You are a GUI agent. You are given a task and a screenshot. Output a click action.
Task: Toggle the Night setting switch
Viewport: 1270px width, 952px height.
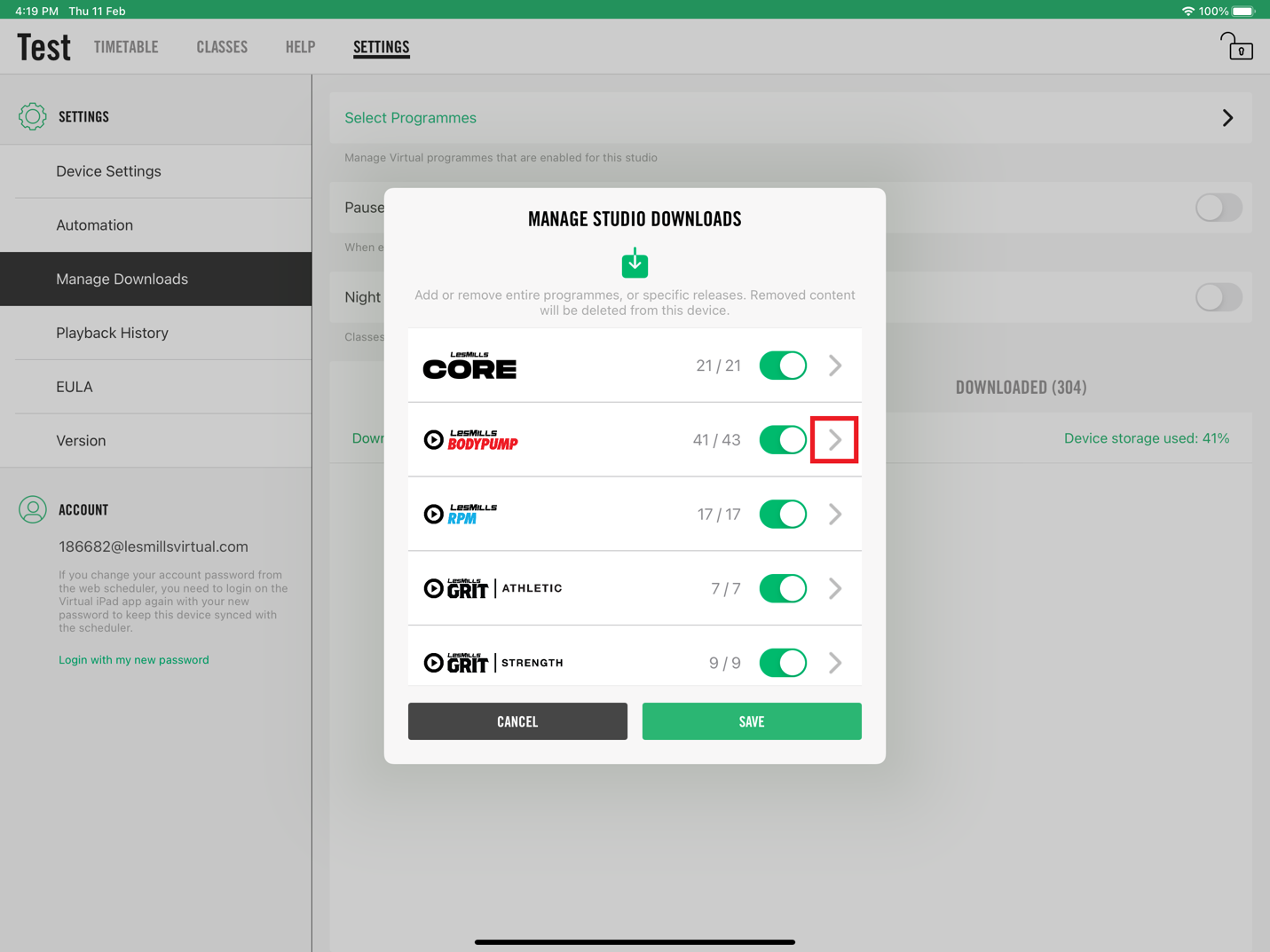point(1219,297)
